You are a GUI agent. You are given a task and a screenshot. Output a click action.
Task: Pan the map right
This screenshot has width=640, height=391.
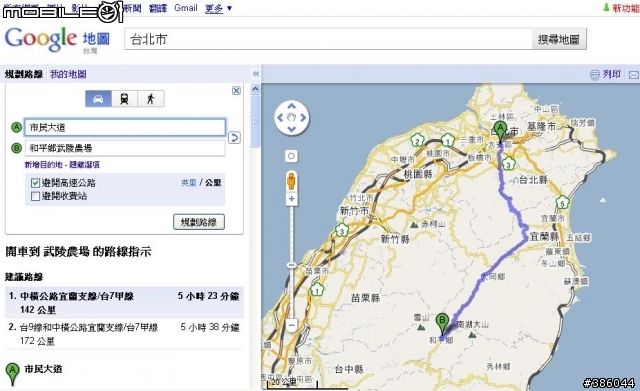tap(303, 118)
